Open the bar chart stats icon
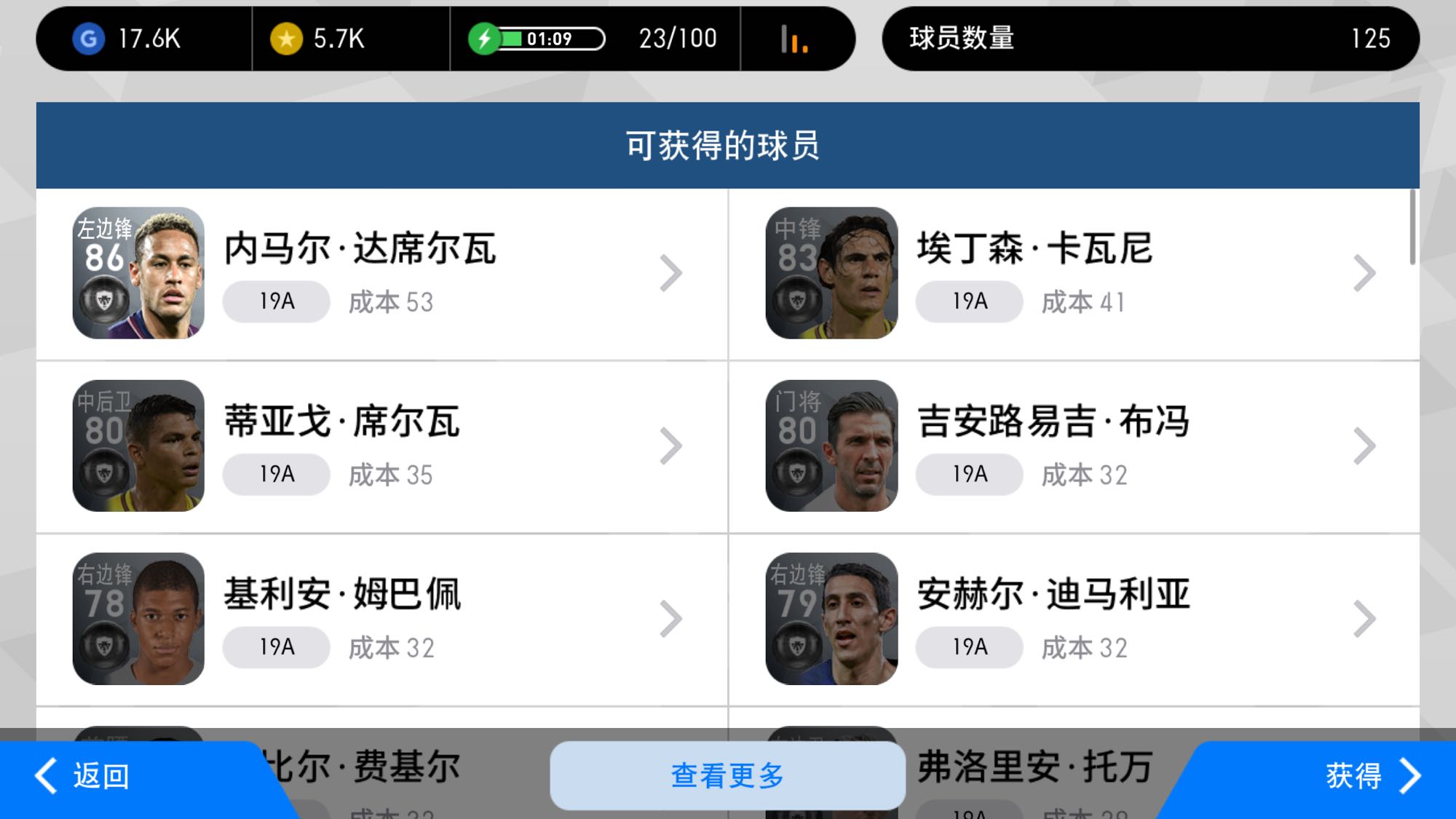This screenshot has height=819, width=1456. (x=794, y=39)
